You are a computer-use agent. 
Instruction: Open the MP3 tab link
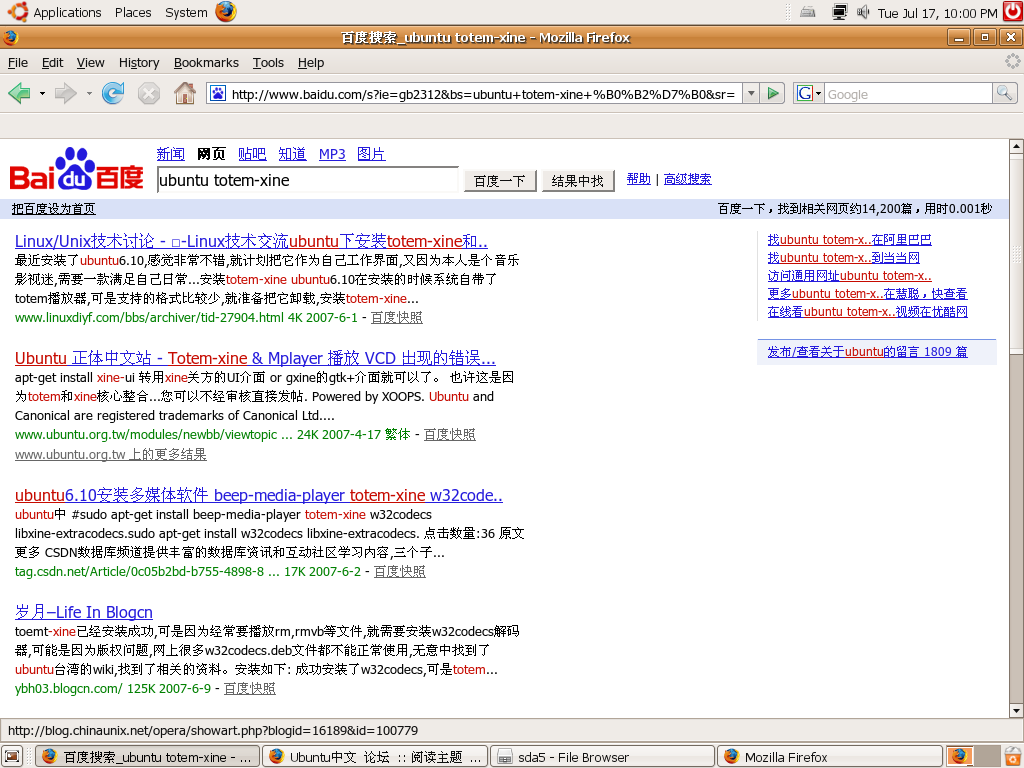[332, 154]
